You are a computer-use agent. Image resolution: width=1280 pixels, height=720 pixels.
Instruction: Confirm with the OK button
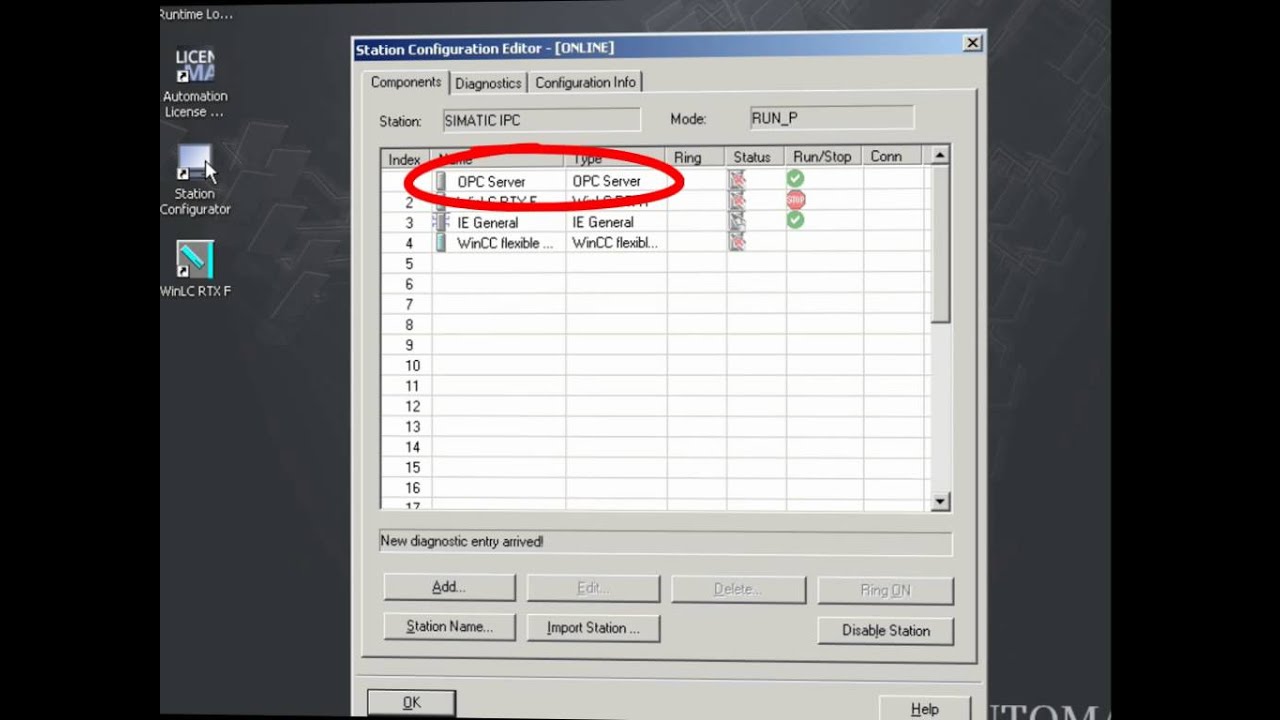coord(411,703)
